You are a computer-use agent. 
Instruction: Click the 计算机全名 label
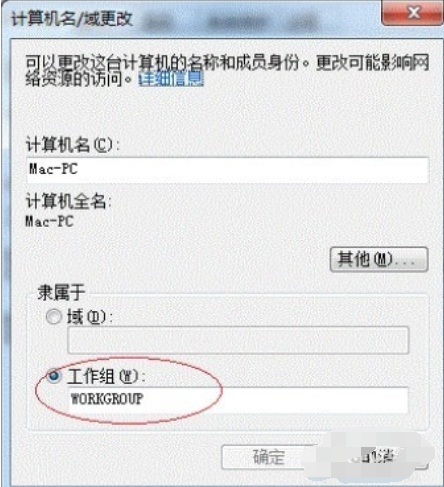[68, 202]
